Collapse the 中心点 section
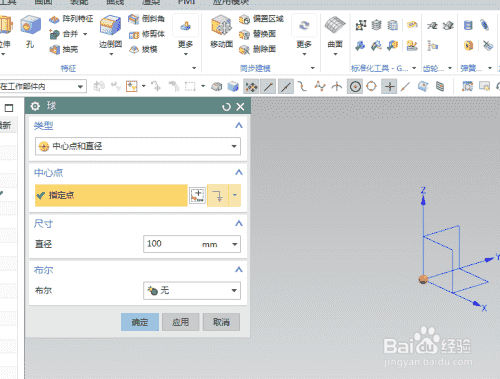Viewport: 500px width, 379px height. pyautogui.click(x=239, y=172)
